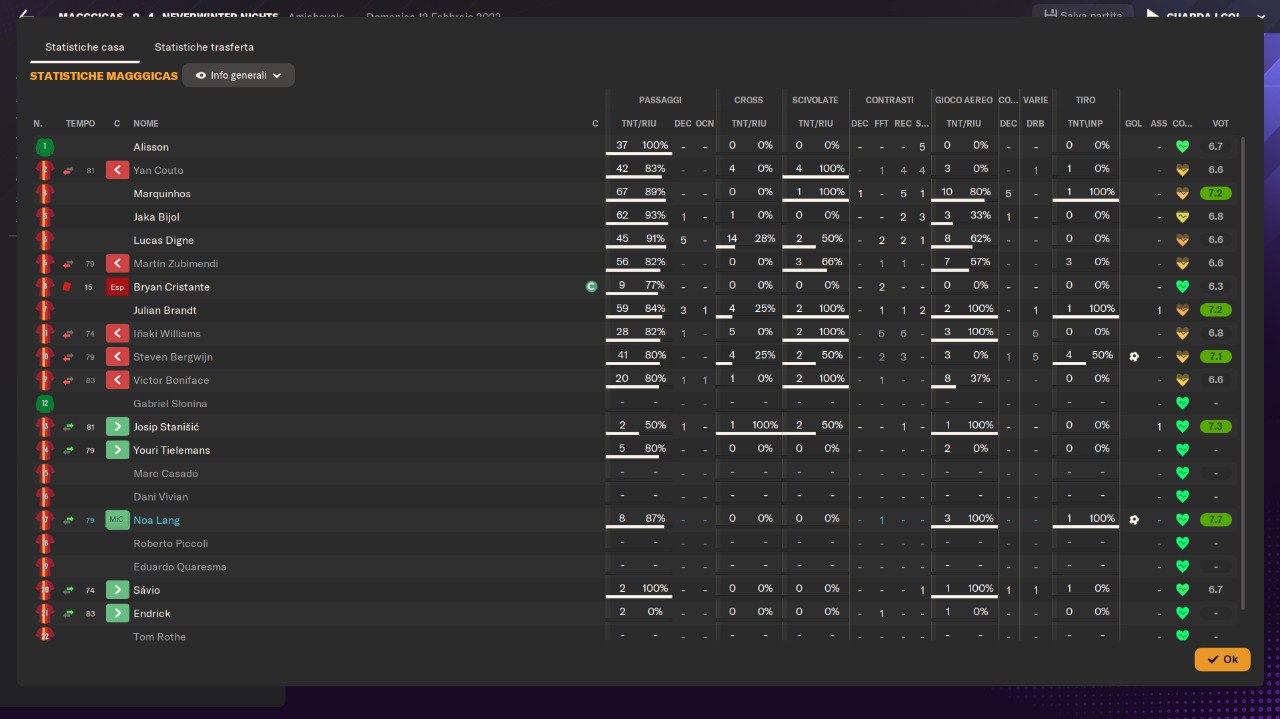Click the green condition heart in Alisson's row

pos(1182,147)
